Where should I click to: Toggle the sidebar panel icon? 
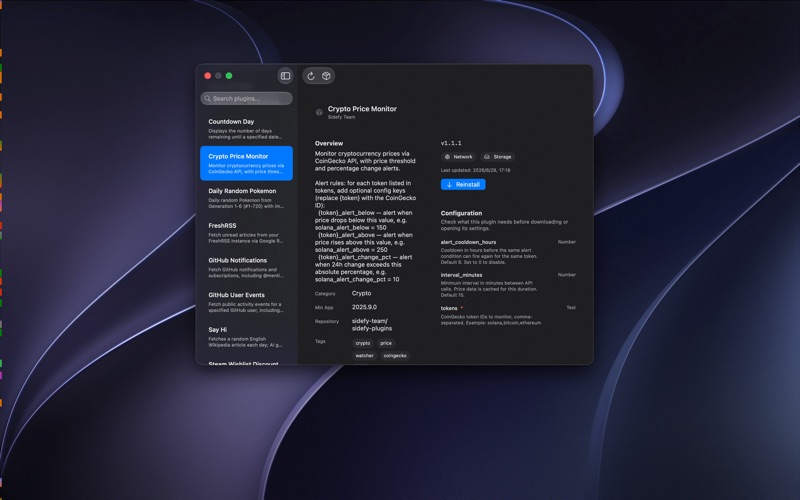coord(285,76)
